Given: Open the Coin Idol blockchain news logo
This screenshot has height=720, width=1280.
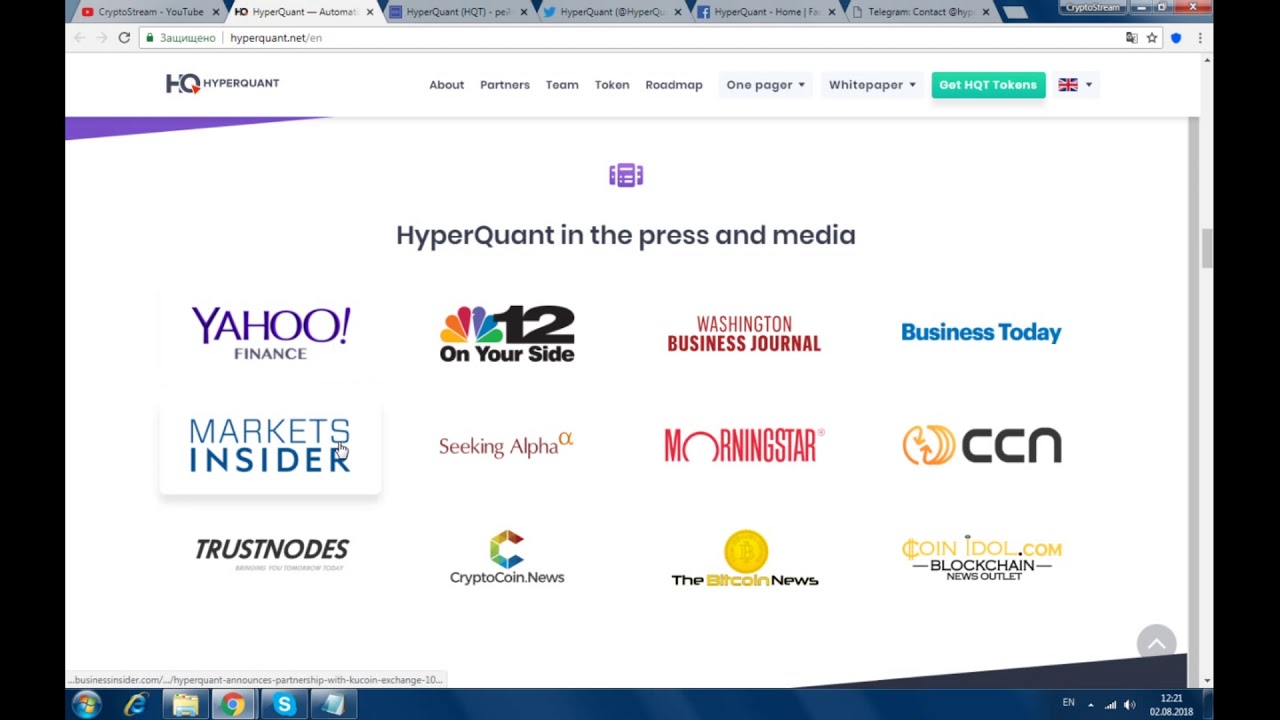Looking at the screenshot, I should (981, 558).
